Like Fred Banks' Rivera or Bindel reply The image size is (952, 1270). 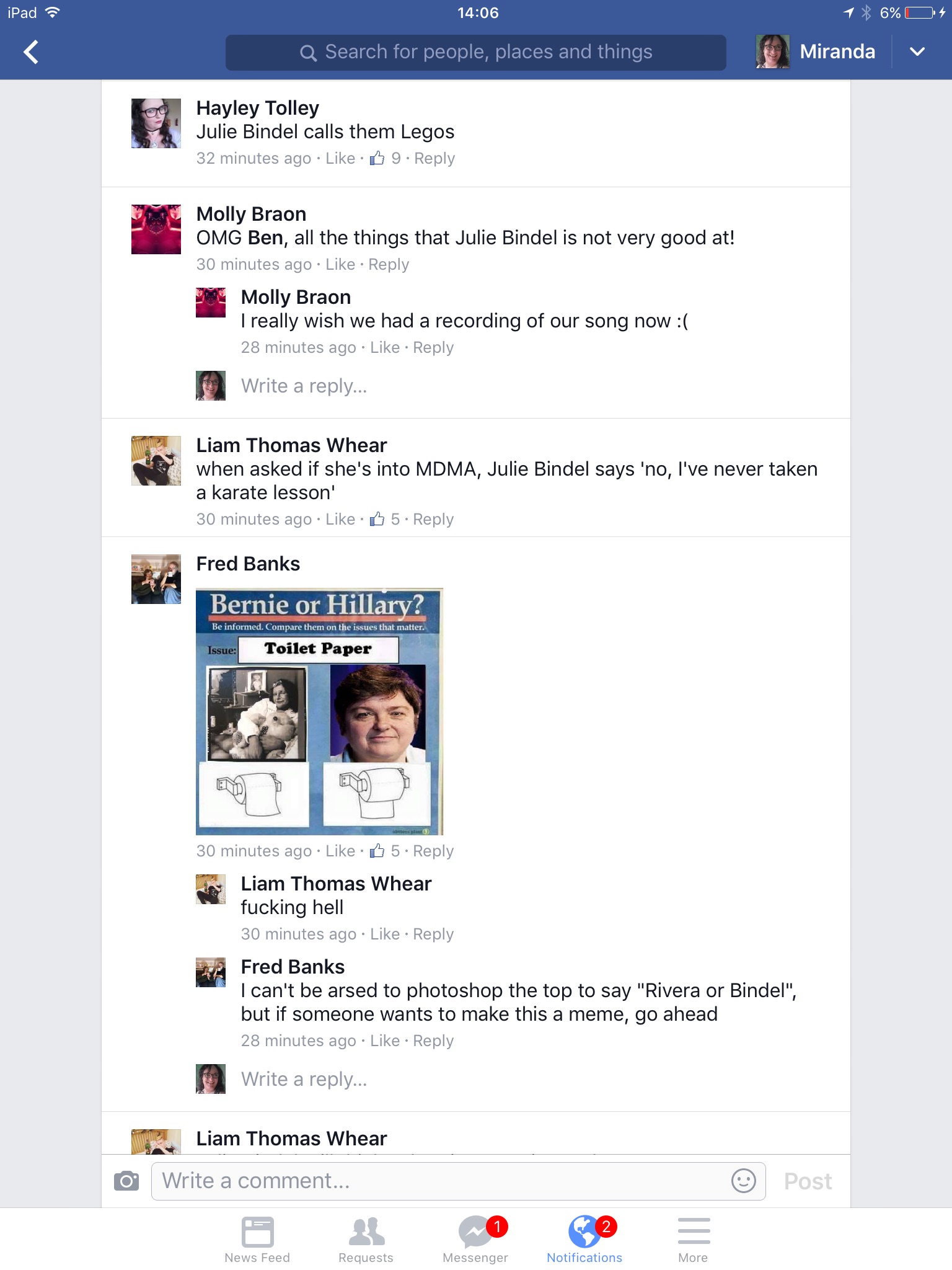(x=385, y=1041)
